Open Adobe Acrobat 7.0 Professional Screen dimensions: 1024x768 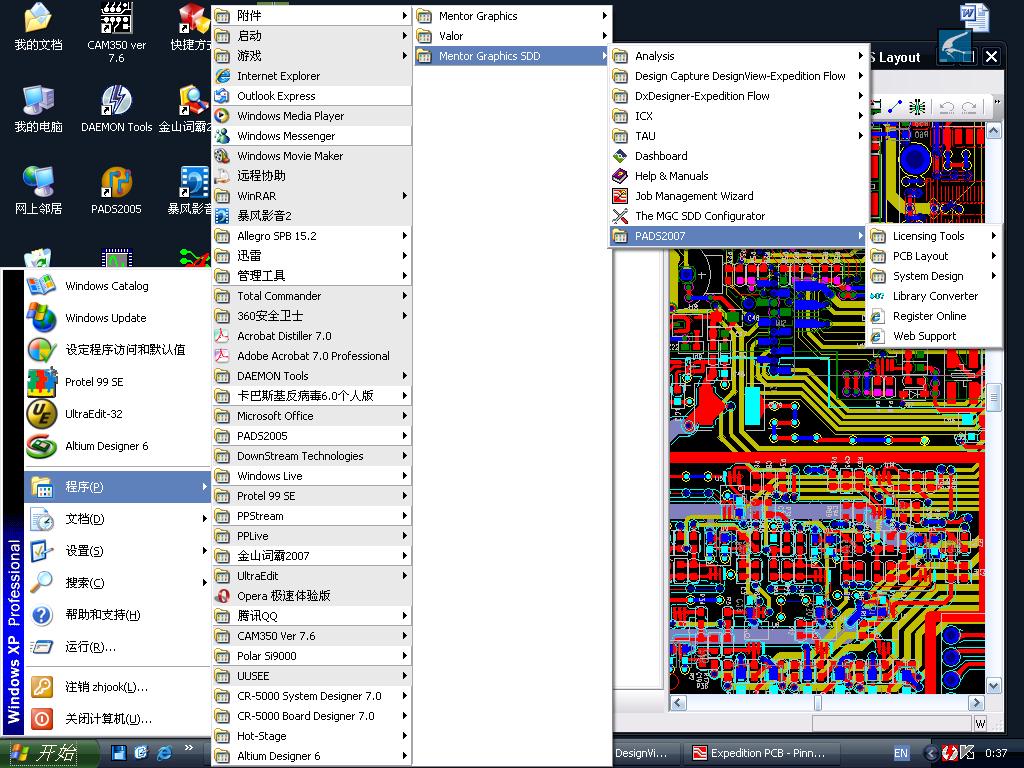[x=312, y=356]
